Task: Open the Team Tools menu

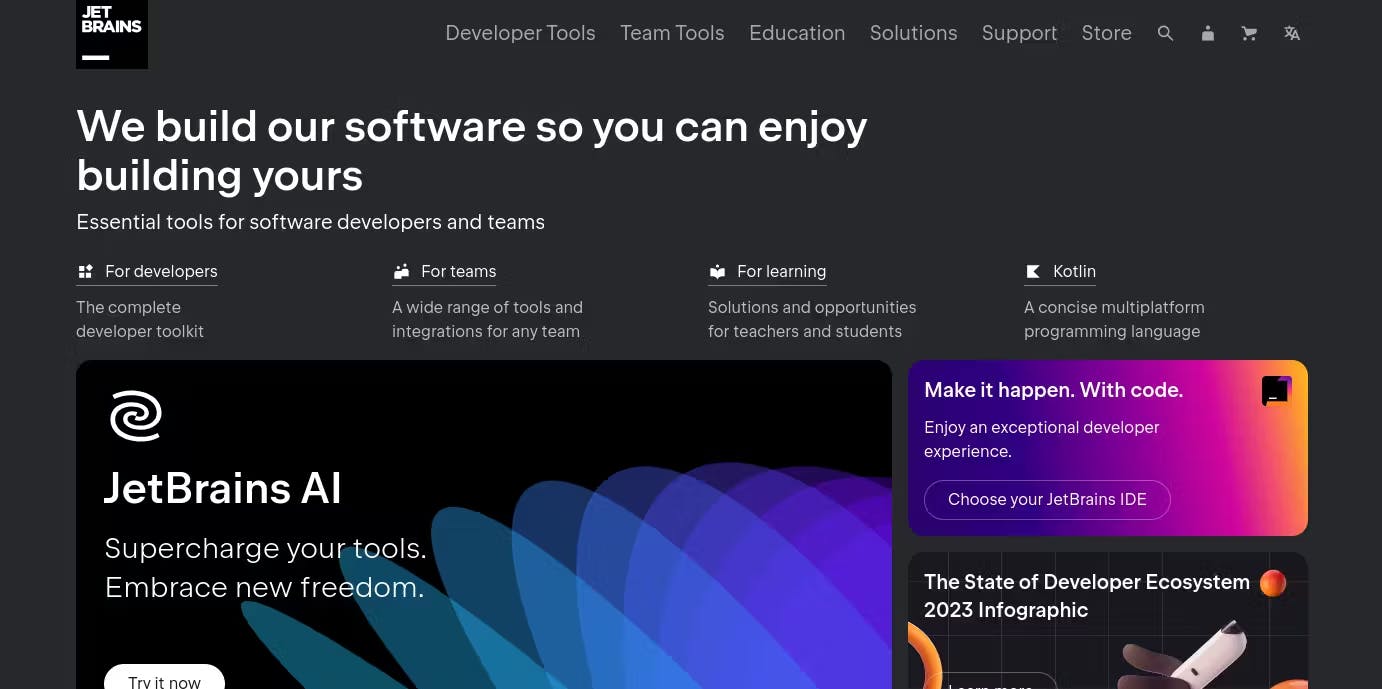Action: [672, 33]
